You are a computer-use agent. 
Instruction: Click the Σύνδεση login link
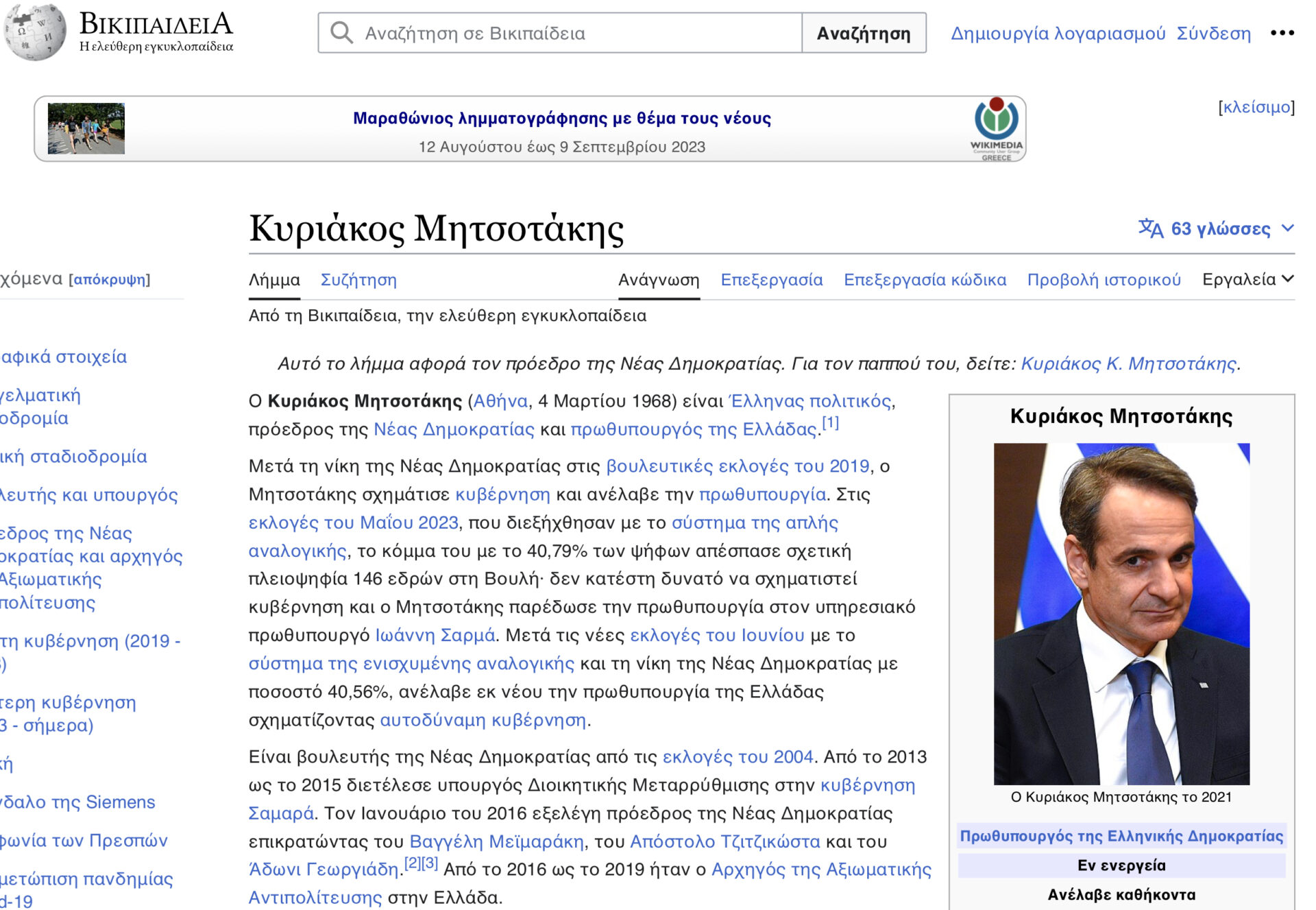point(1213,33)
